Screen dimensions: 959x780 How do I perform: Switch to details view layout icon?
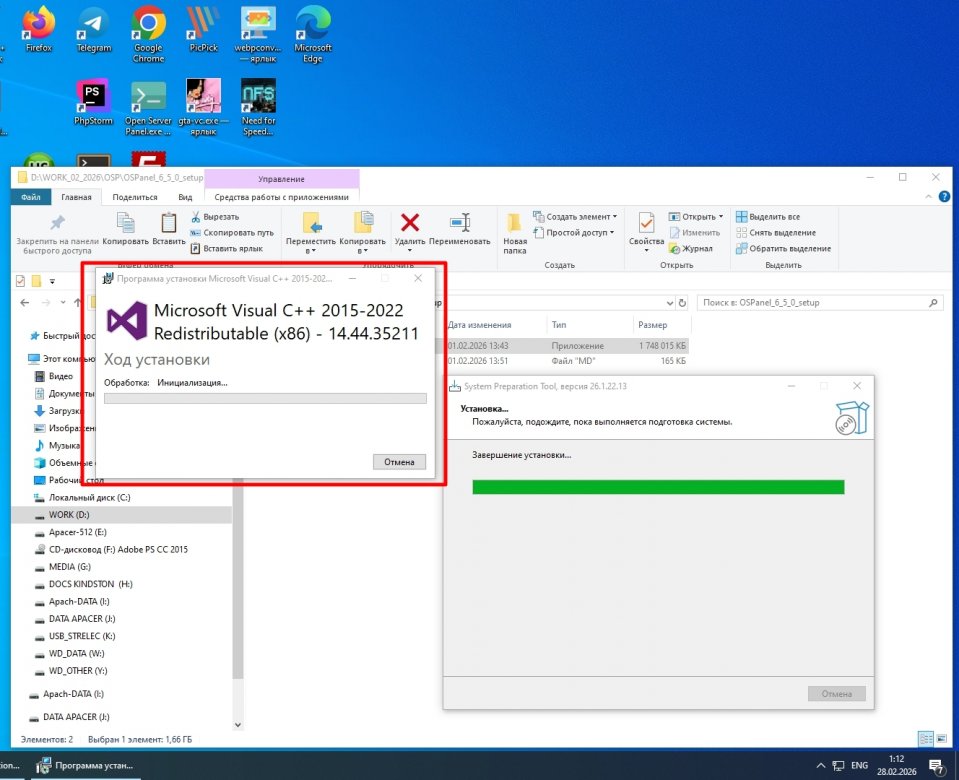coord(926,739)
